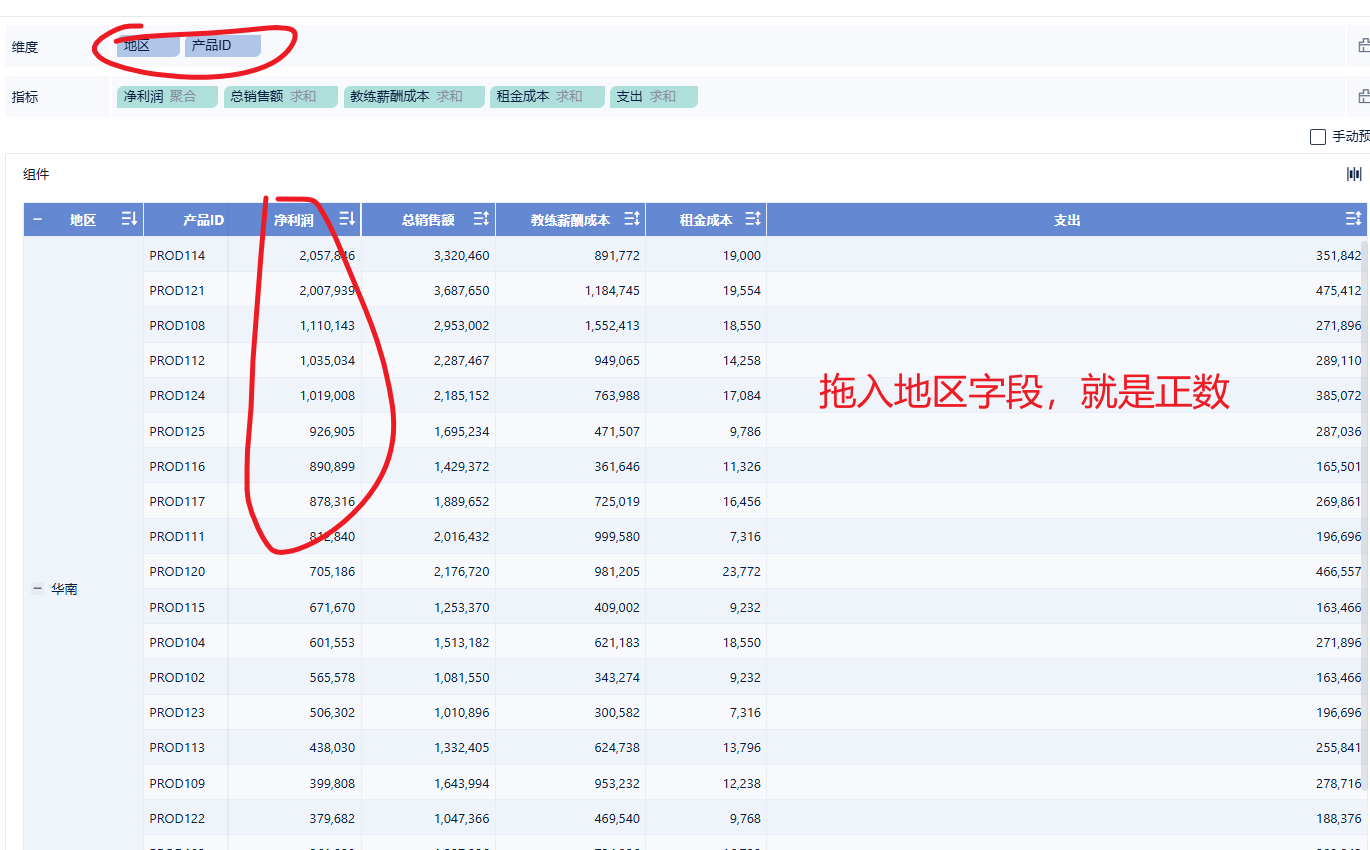Click 总销售额 value 3,687,650
This screenshot has width=1370, height=850.
coord(462,290)
